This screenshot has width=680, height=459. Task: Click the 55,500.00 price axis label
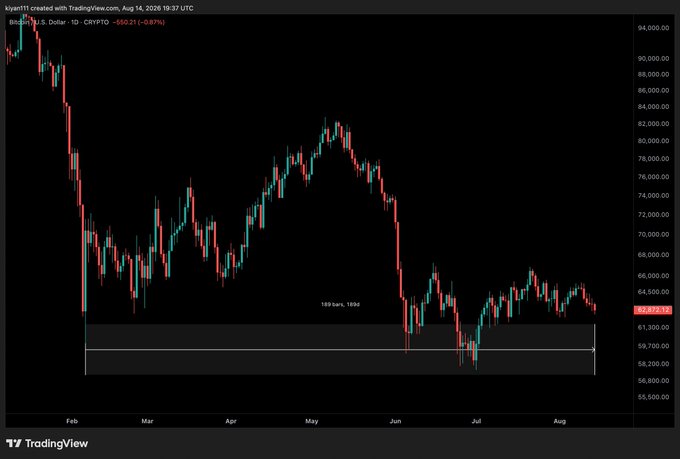coord(653,397)
